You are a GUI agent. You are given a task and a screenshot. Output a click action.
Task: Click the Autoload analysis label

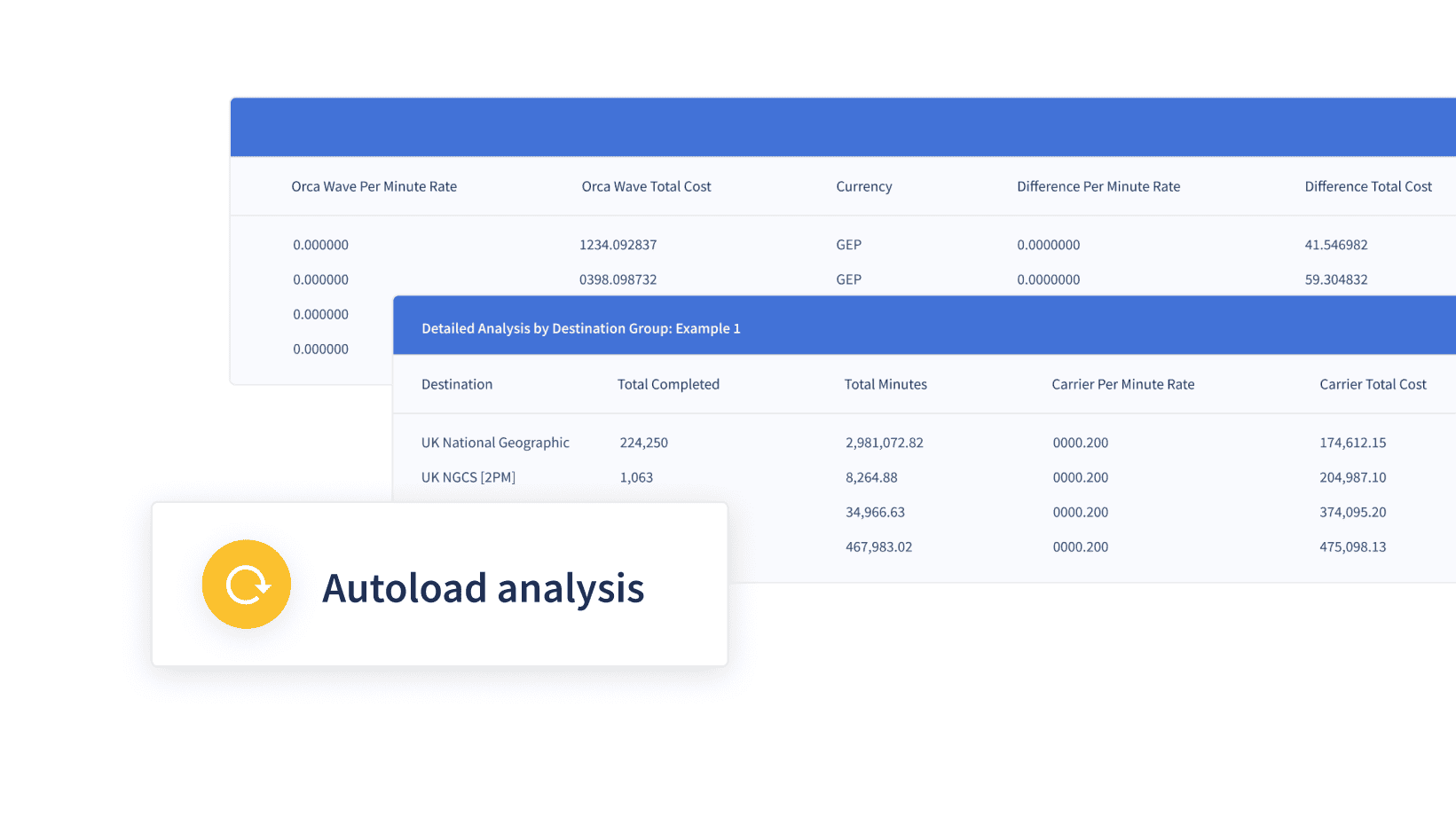click(484, 588)
